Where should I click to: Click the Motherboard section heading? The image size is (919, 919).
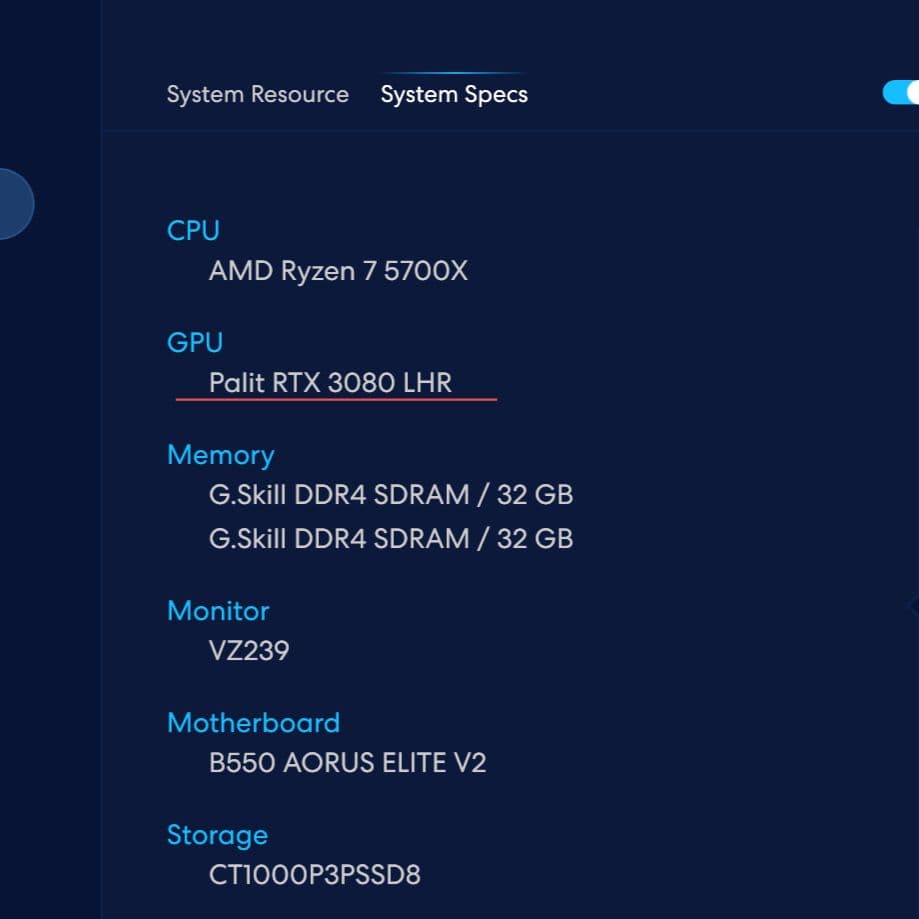coord(253,723)
